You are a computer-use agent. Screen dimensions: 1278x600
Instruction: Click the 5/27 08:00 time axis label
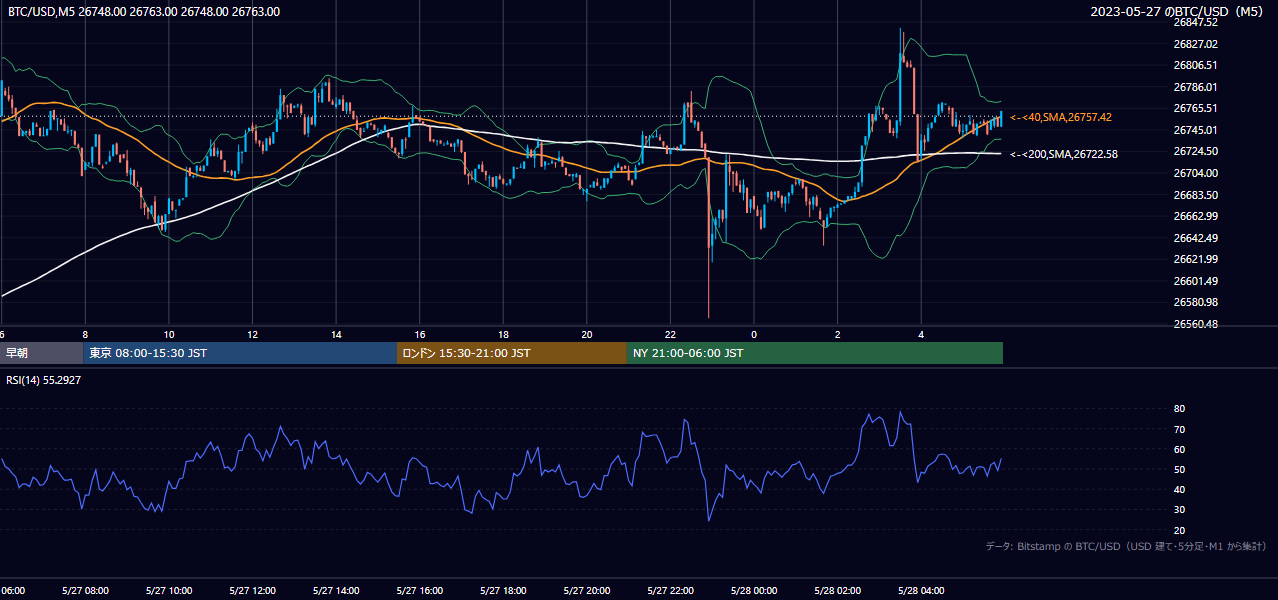click(85, 591)
